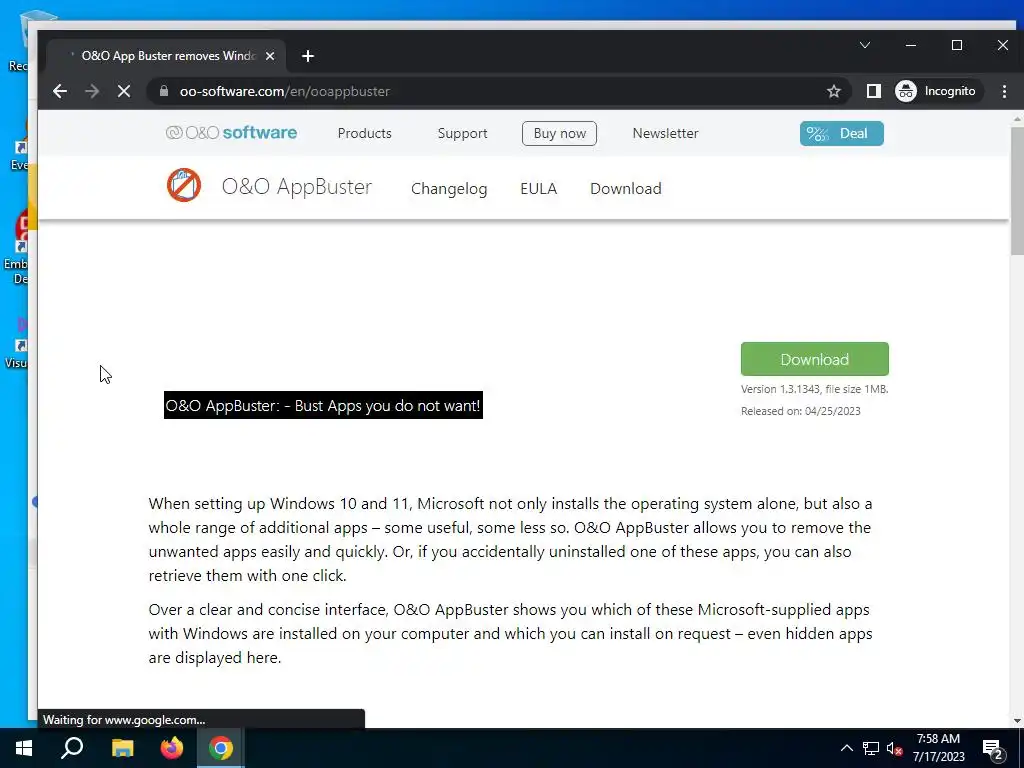1024x768 pixels.
Task: Click the Buy now button
Action: (559, 133)
